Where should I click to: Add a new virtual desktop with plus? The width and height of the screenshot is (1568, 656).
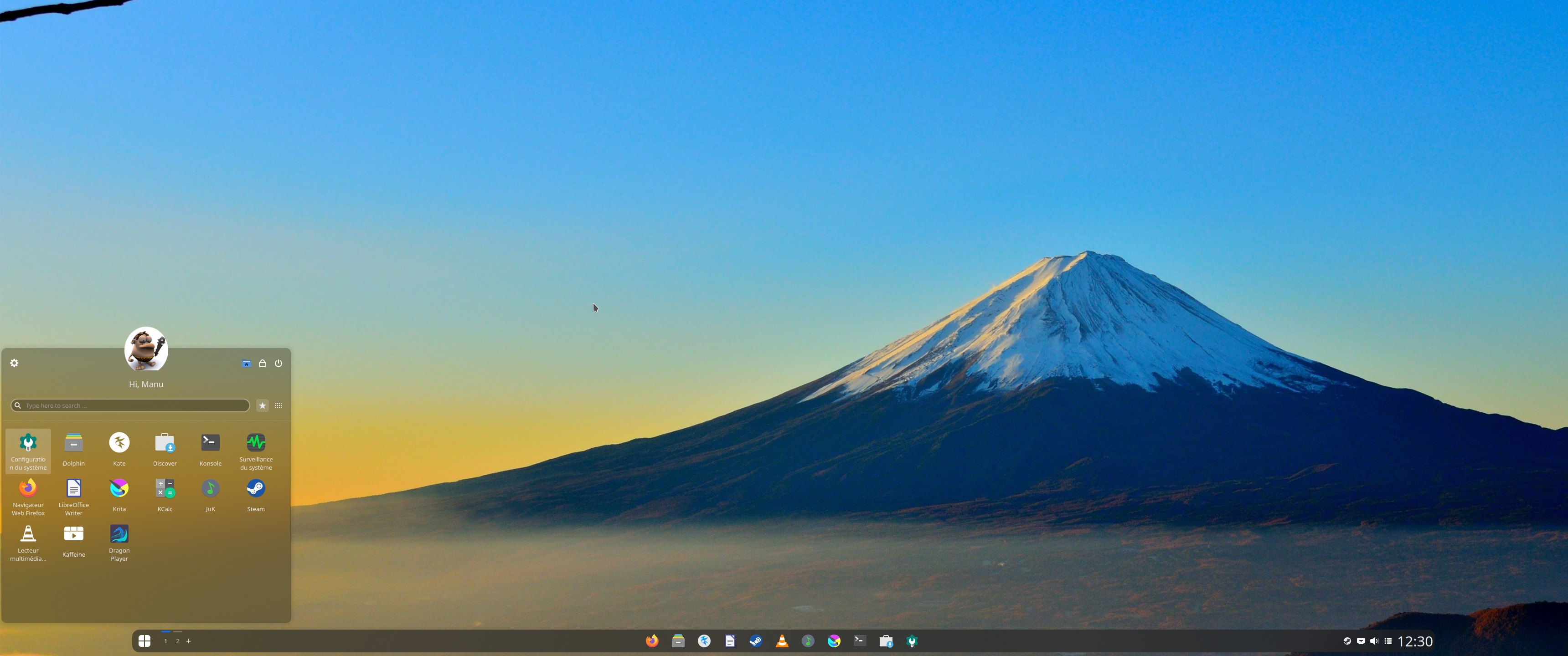189,641
